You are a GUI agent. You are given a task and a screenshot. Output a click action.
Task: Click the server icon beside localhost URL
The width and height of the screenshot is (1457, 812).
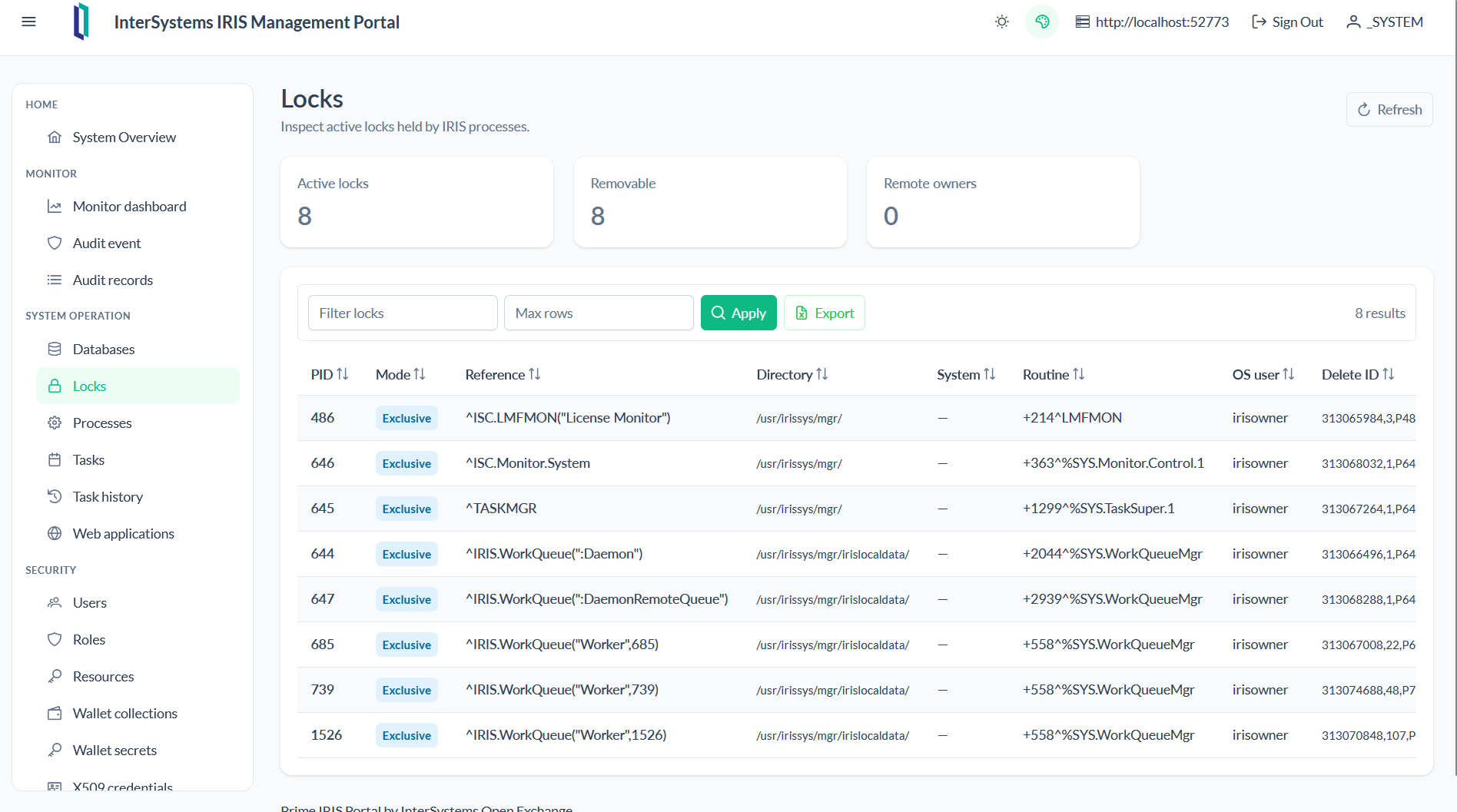coord(1083,22)
